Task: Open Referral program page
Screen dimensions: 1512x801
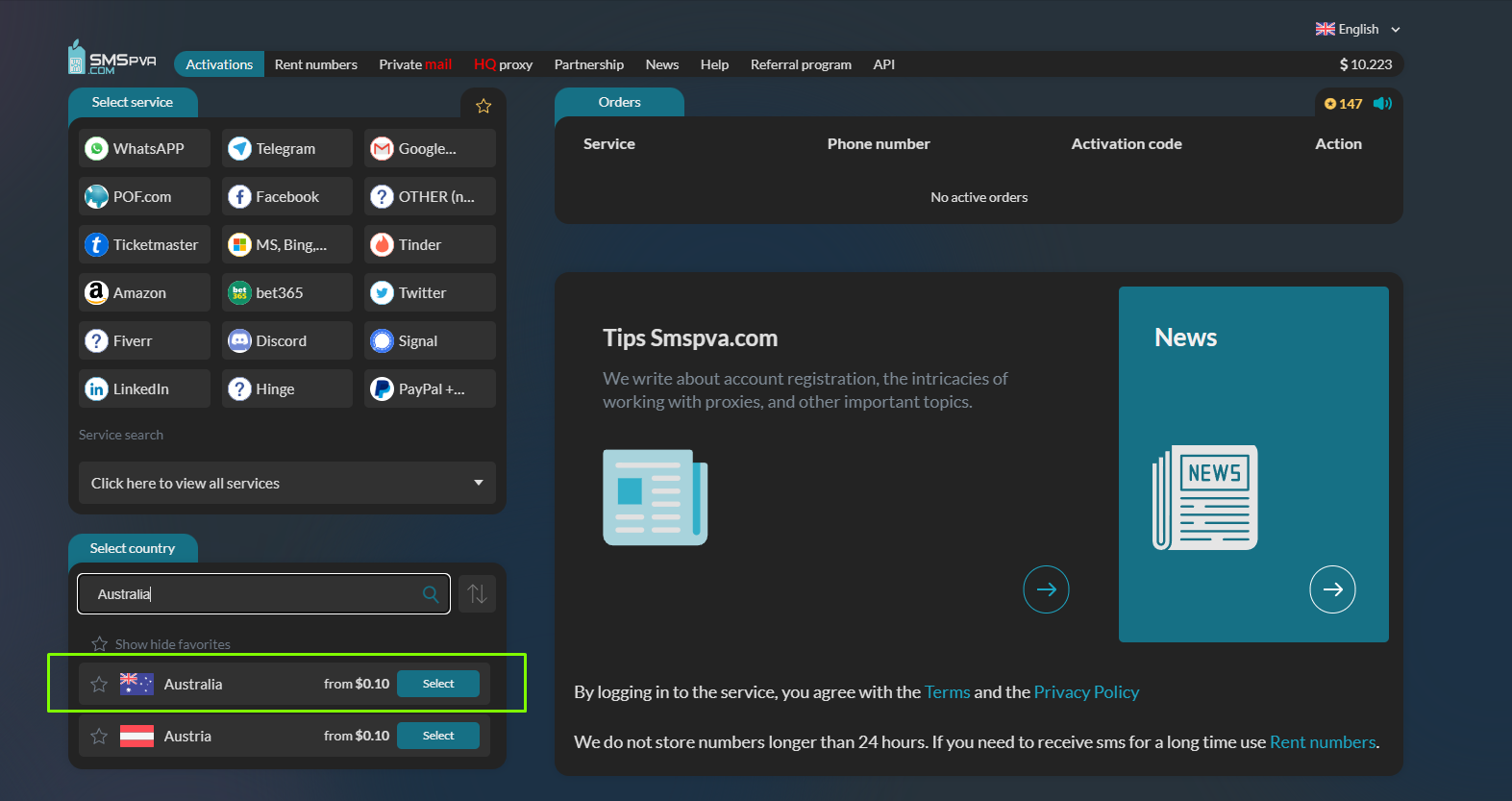Action: [801, 64]
